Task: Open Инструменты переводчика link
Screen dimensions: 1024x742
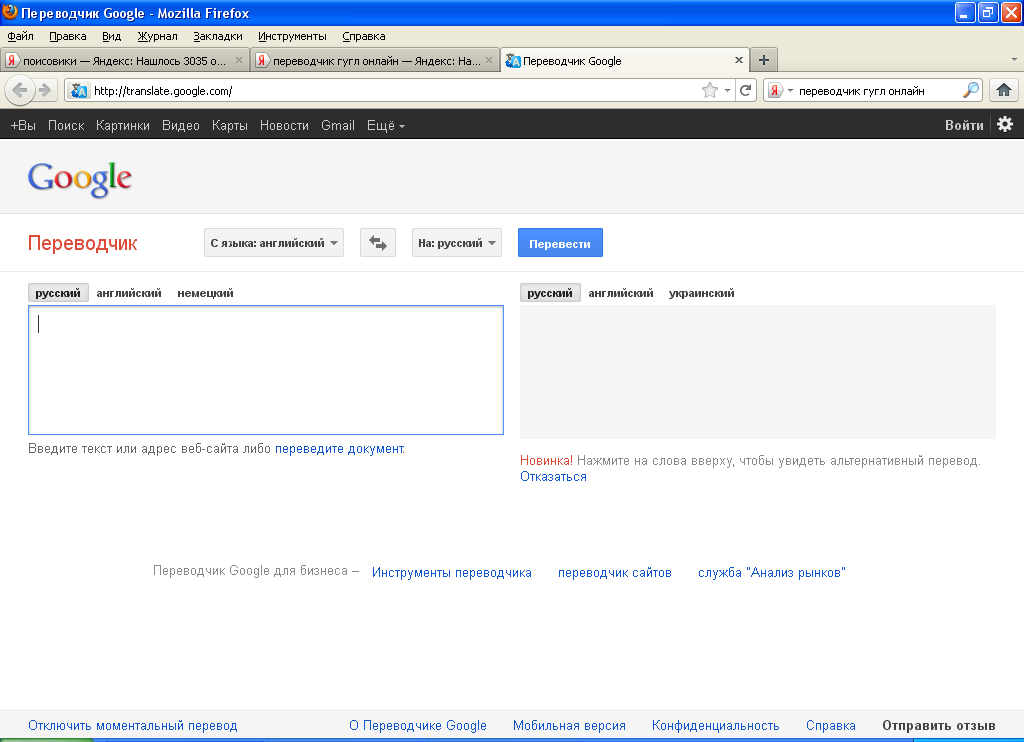Action: coord(451,573)
